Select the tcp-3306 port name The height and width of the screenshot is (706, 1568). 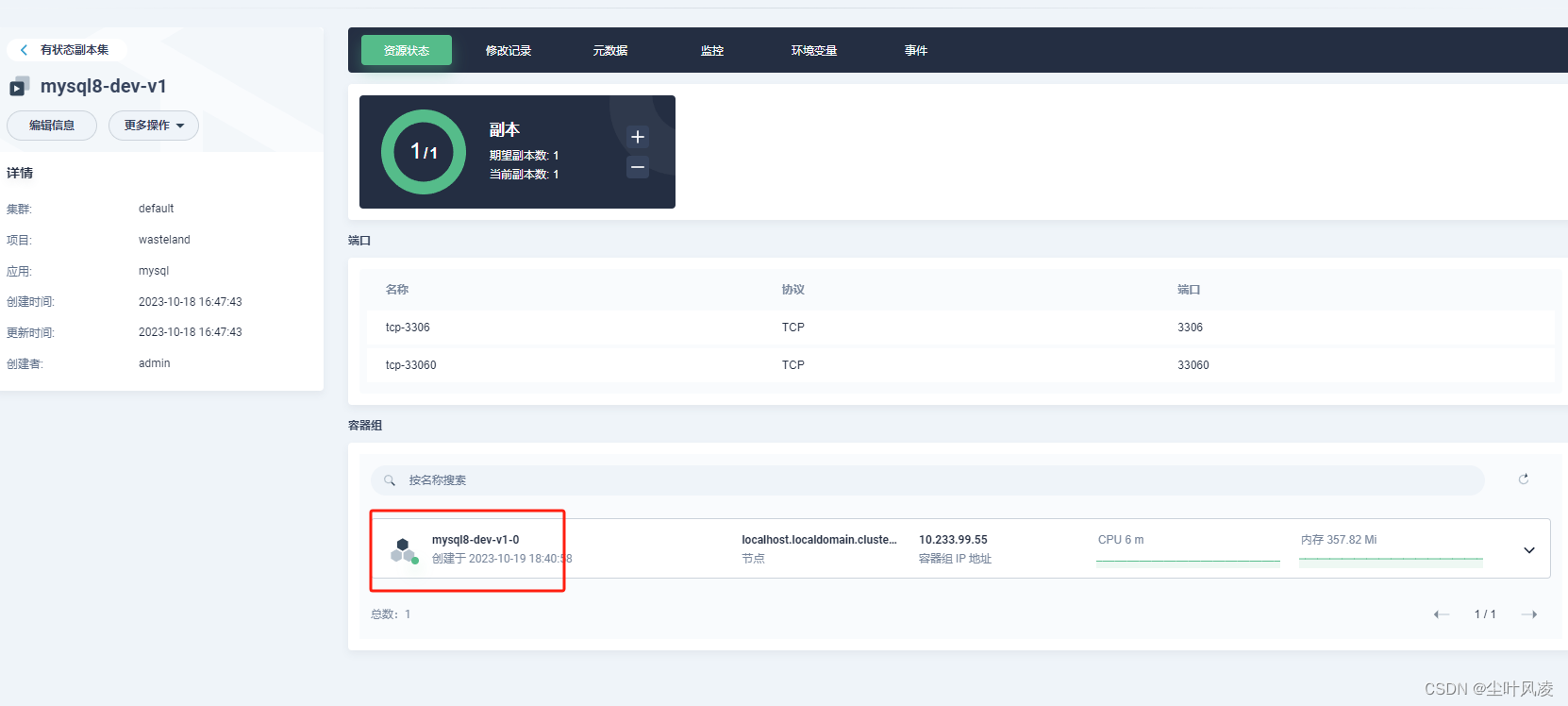pyautogui.click(x=408, y=328)
